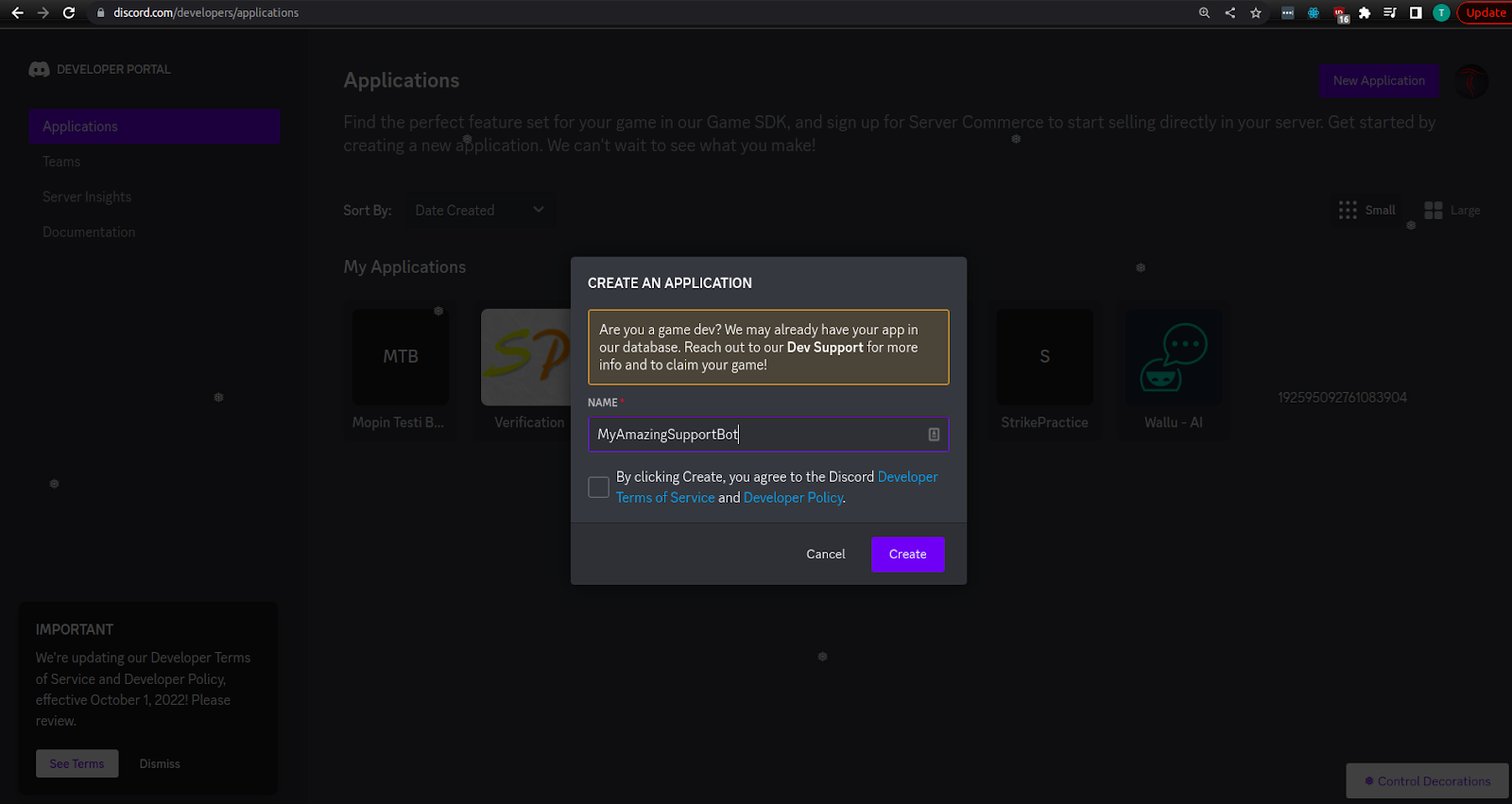The height and width of the screenshot is (804, 1512).
Task: Reload the page
Action: (68, 12)
